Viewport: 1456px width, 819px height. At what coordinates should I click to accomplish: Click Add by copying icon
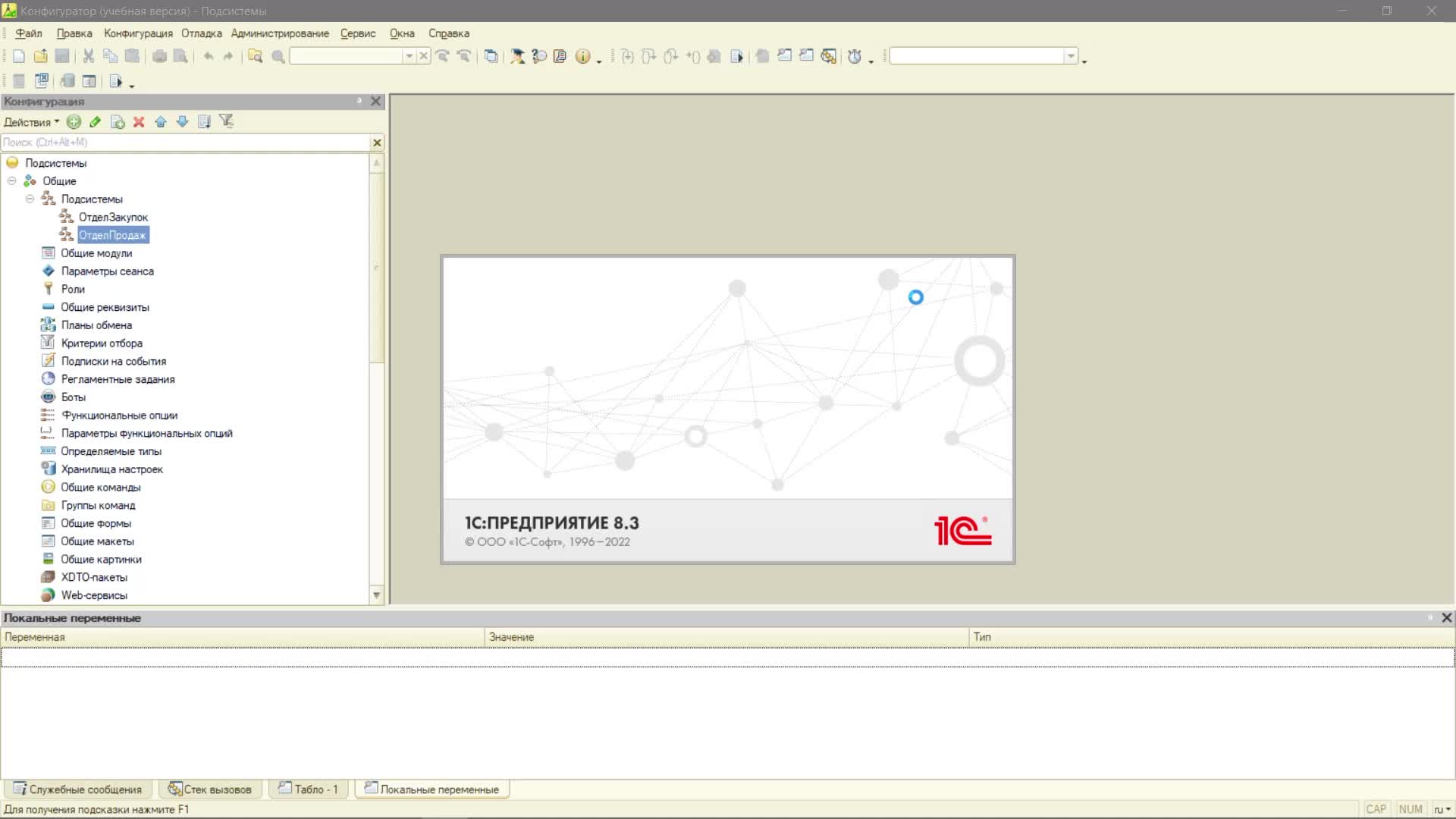pos(118,121)
